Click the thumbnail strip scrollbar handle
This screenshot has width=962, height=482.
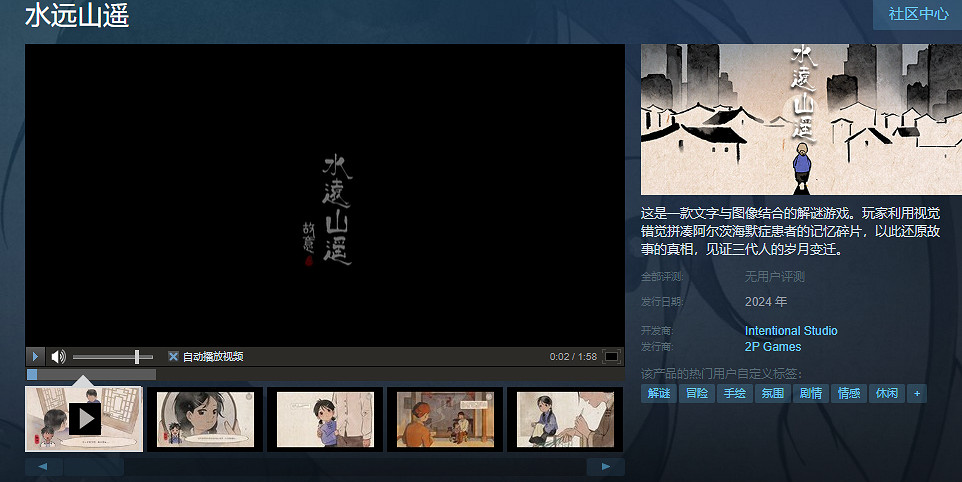point(94,467)
